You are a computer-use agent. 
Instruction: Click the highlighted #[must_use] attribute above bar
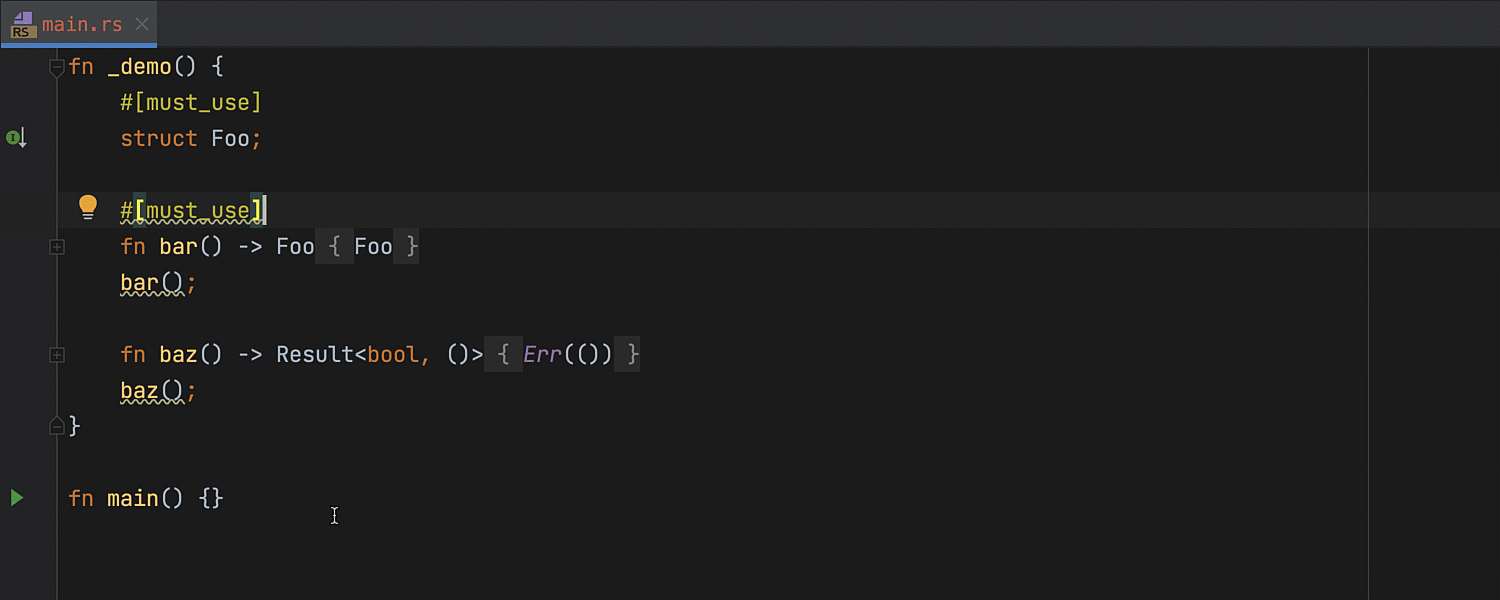pyautogui.click(x=192, y=210)
